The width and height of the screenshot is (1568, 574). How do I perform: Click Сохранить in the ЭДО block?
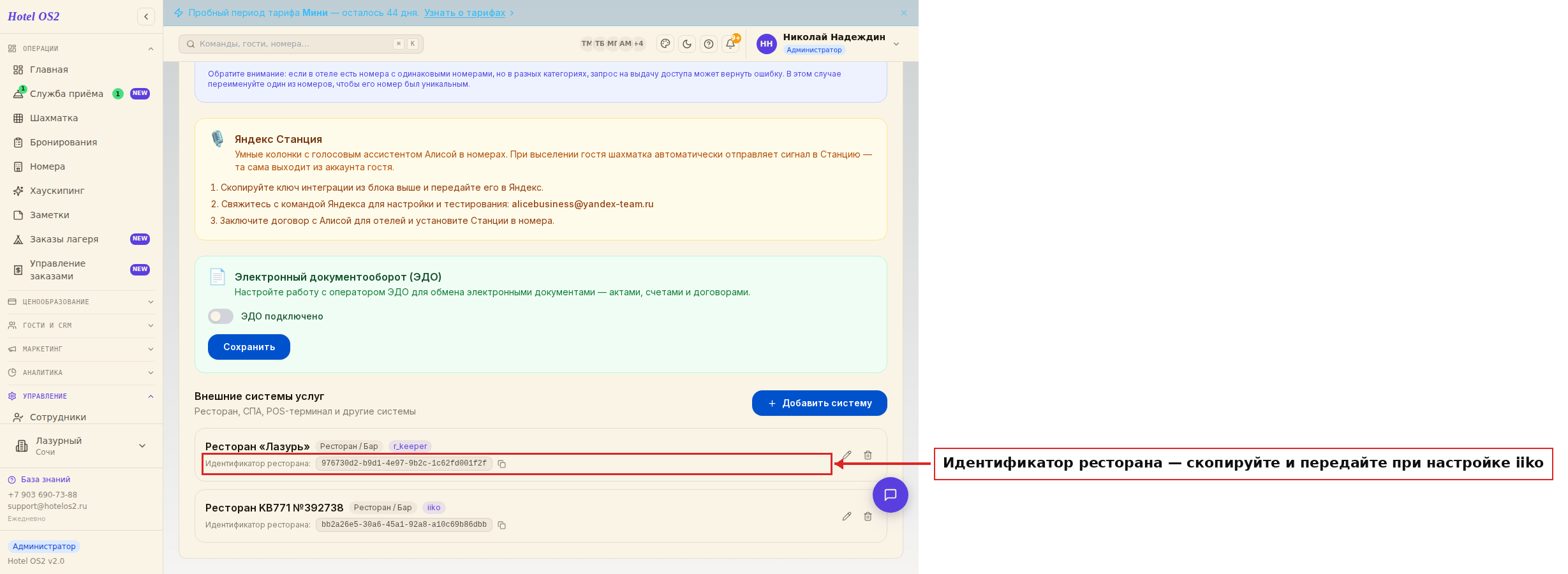click(249, 347)
